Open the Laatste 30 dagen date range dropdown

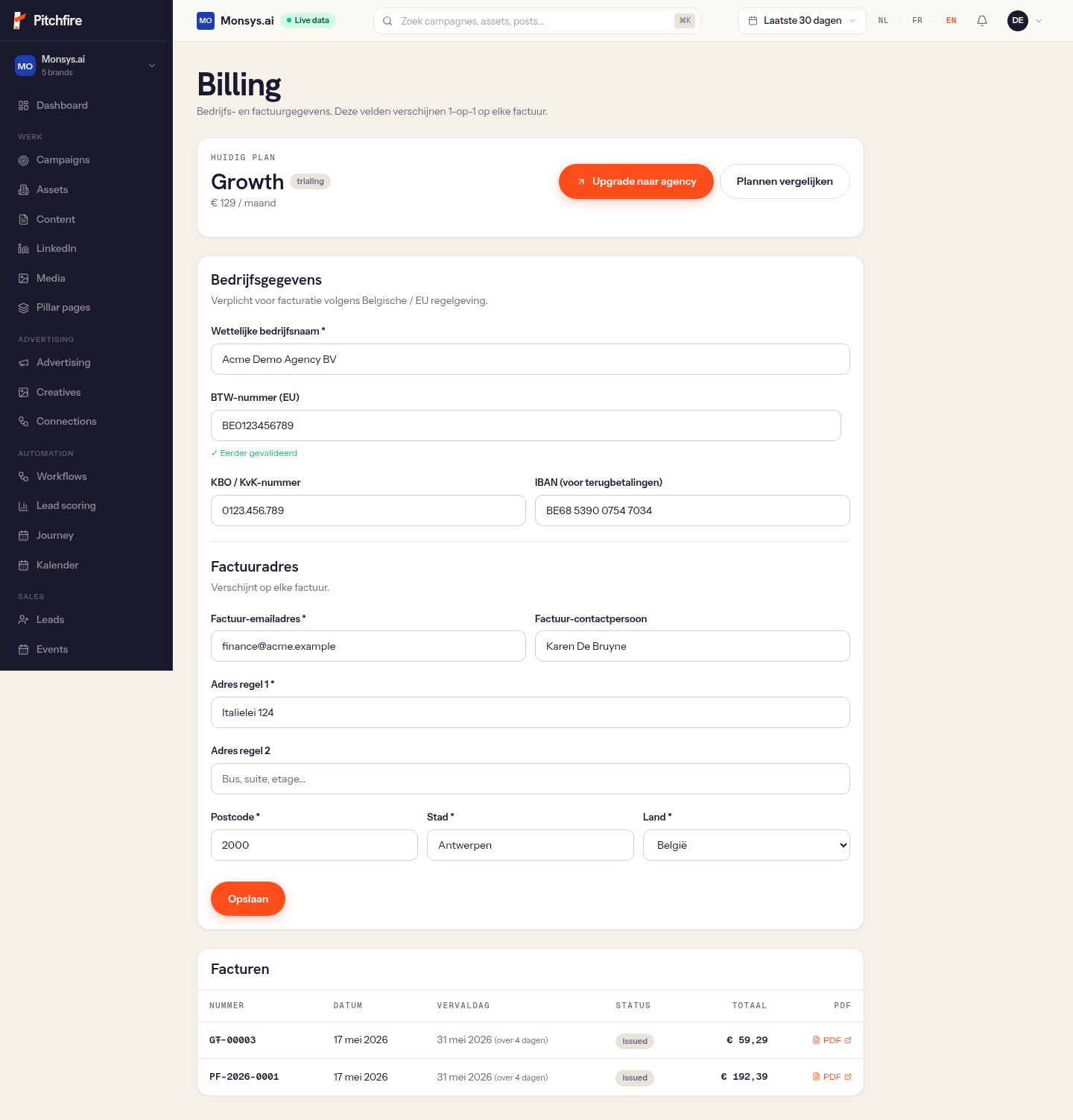point(802,21)
